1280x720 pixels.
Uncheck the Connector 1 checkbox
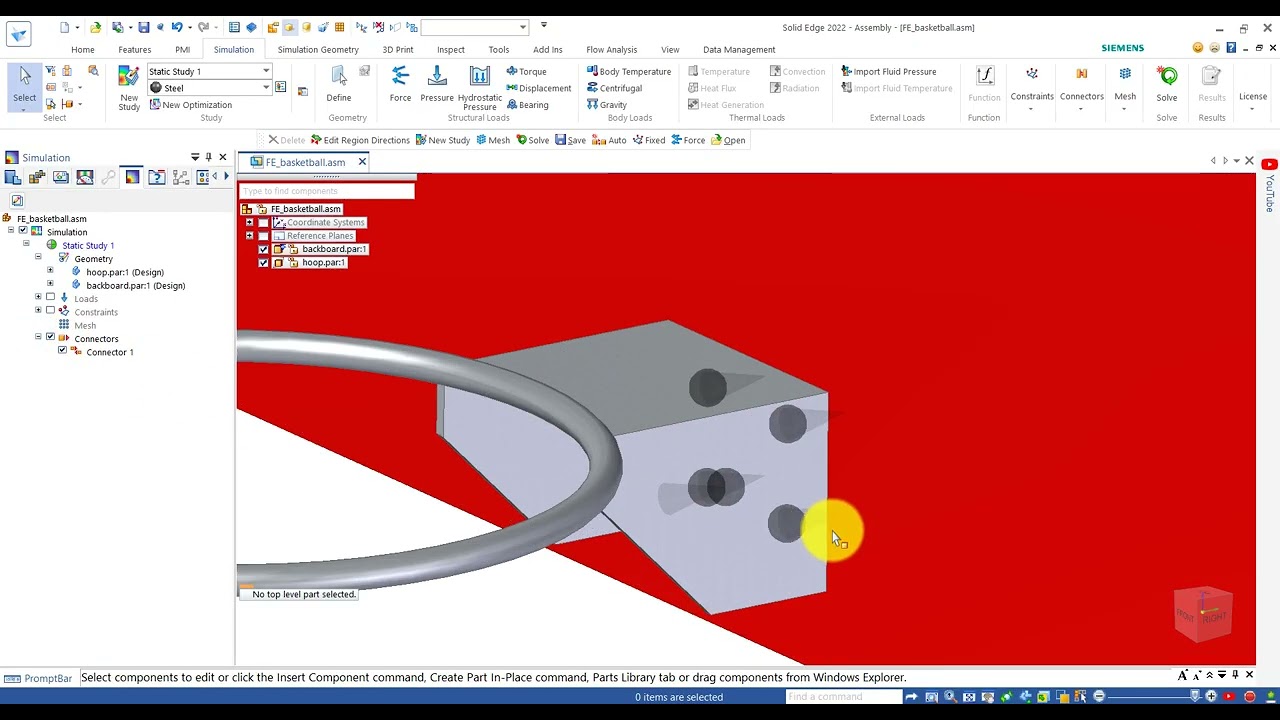[62, 351]
